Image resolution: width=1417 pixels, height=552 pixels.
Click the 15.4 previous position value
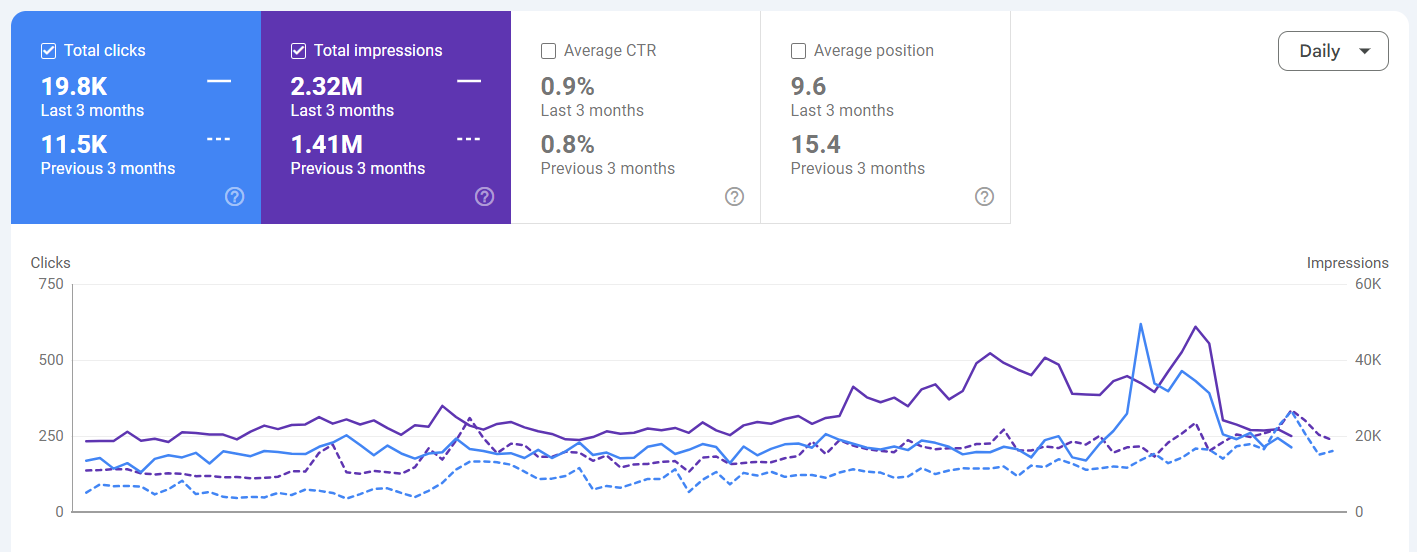(x=816, y=144)
